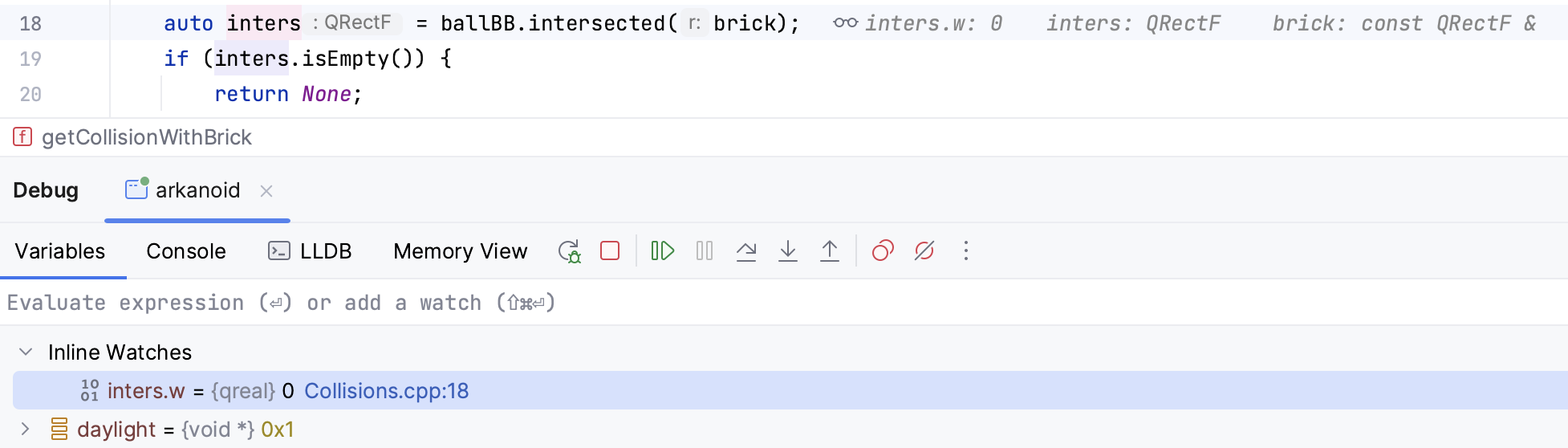The height and width of the screenshot is (448, 1568).
Task: Open the LLDB tab
Action: 311,251
